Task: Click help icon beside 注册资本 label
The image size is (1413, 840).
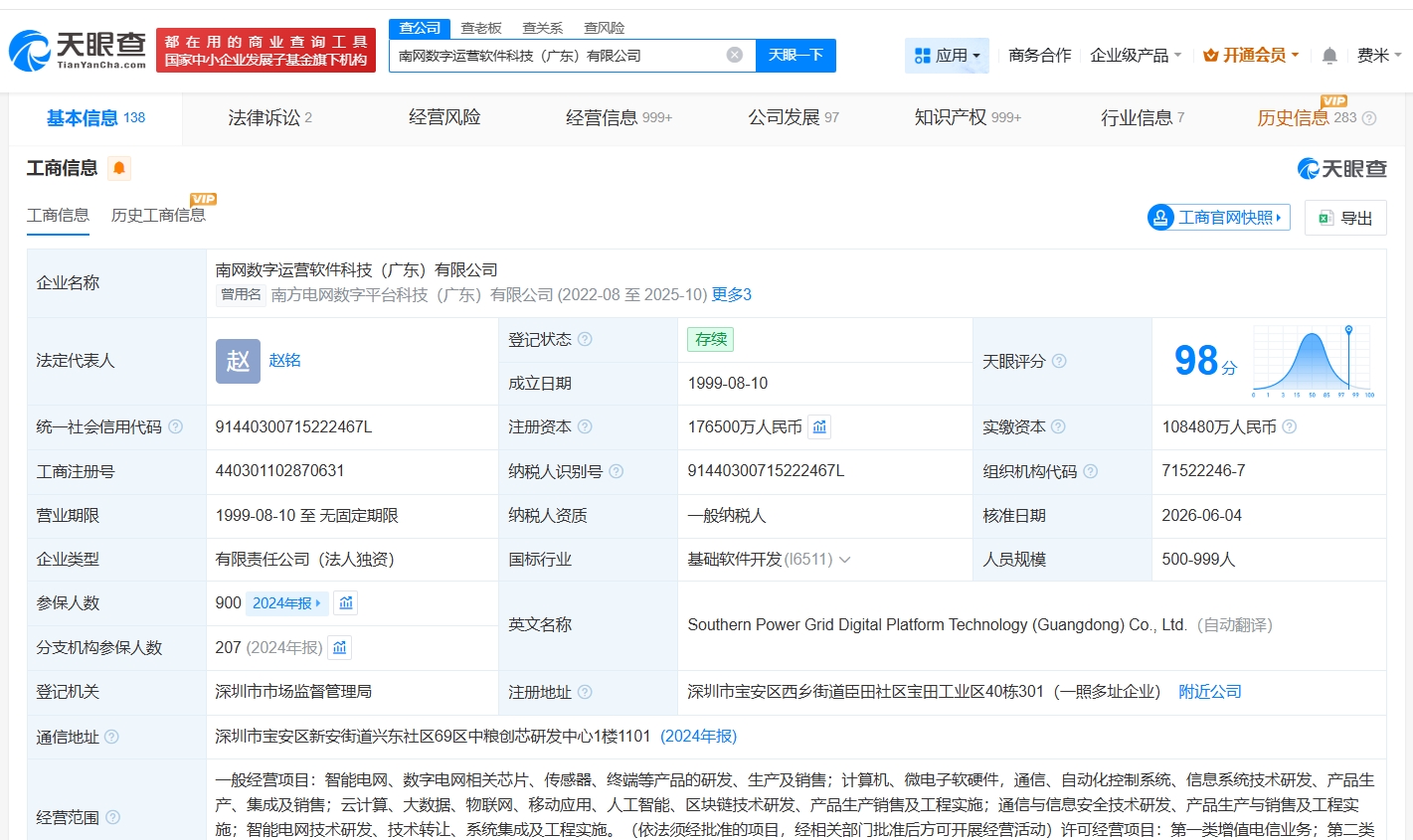Action: (585, 426)
